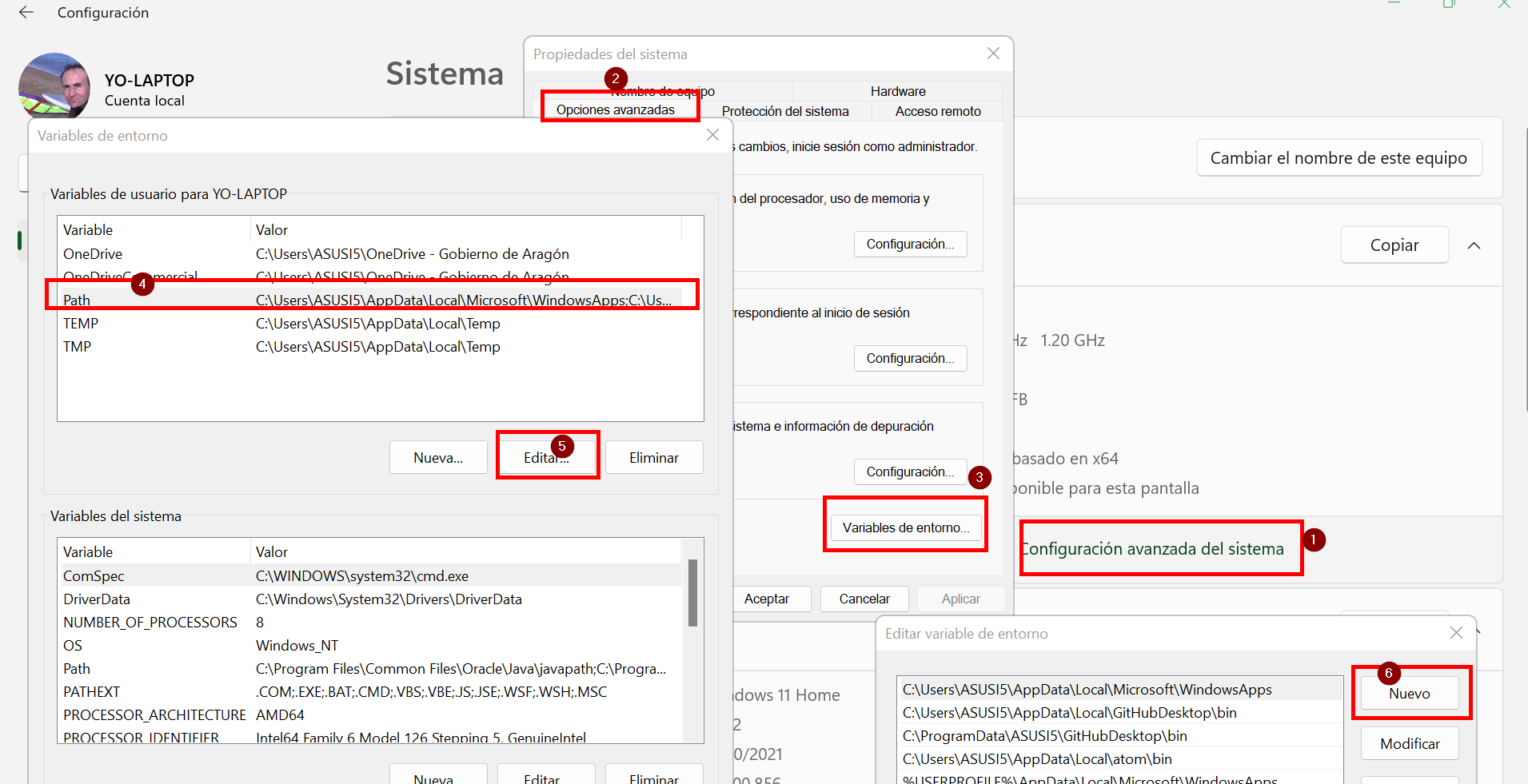Switch to the Hardware tab
Viewport: 1528px width, 784px height.
898,91
